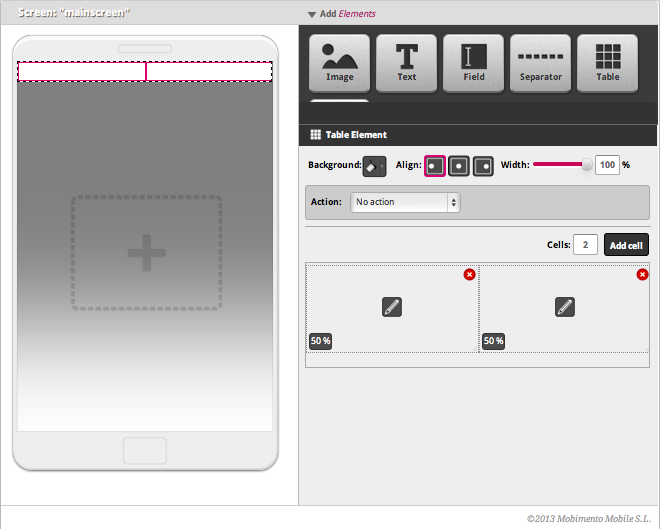
Task: Set table alignment to left
Action: [434, 166]
